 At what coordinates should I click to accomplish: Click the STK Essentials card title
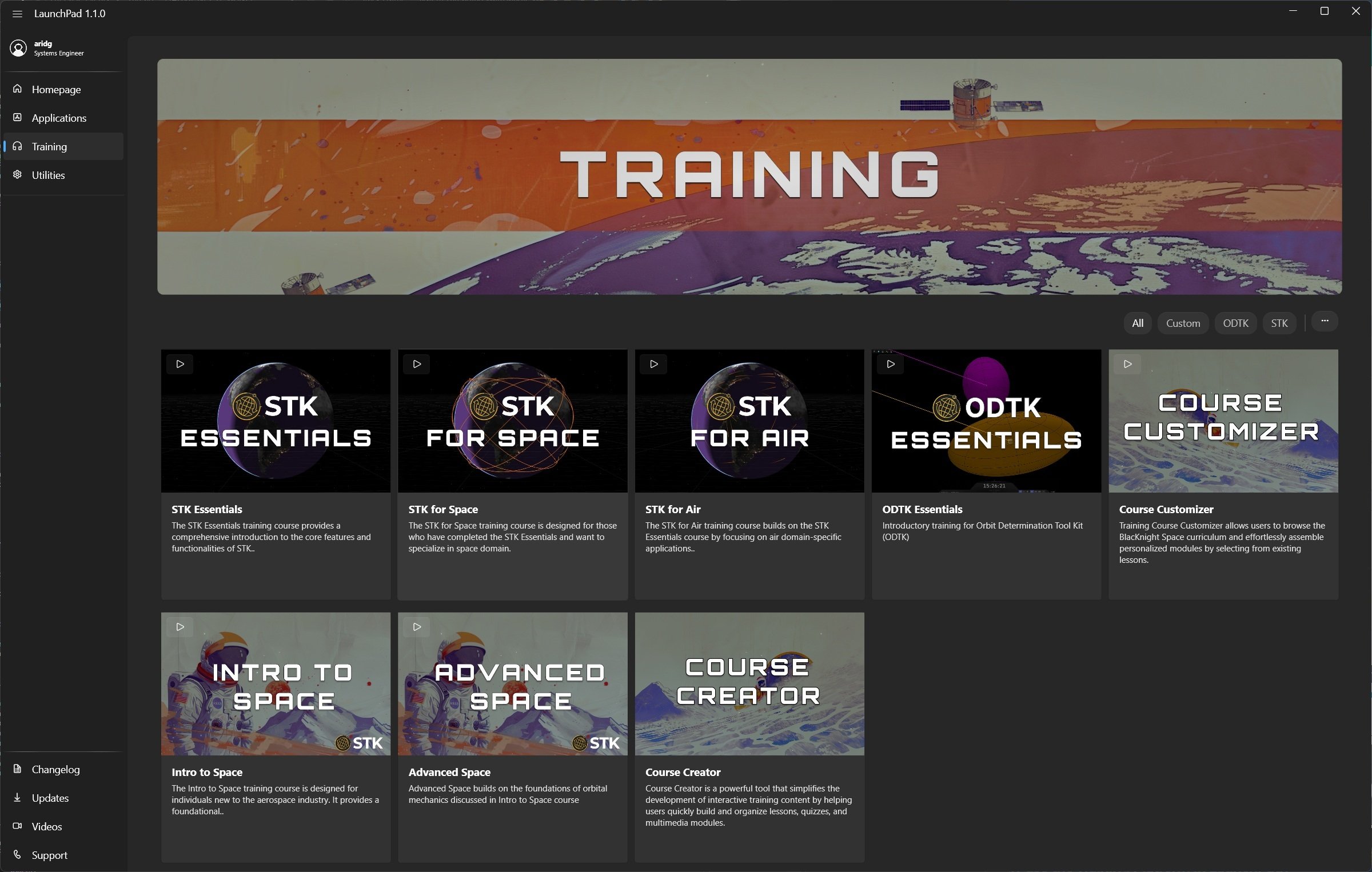(x=207, y=509)
